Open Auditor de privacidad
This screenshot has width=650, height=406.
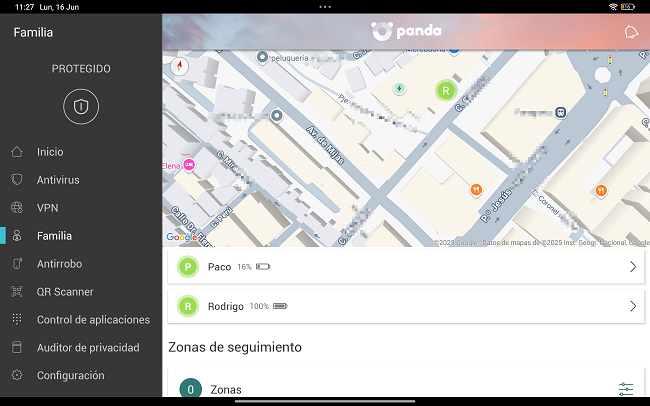pyautogui.click(x=88, y=348)
